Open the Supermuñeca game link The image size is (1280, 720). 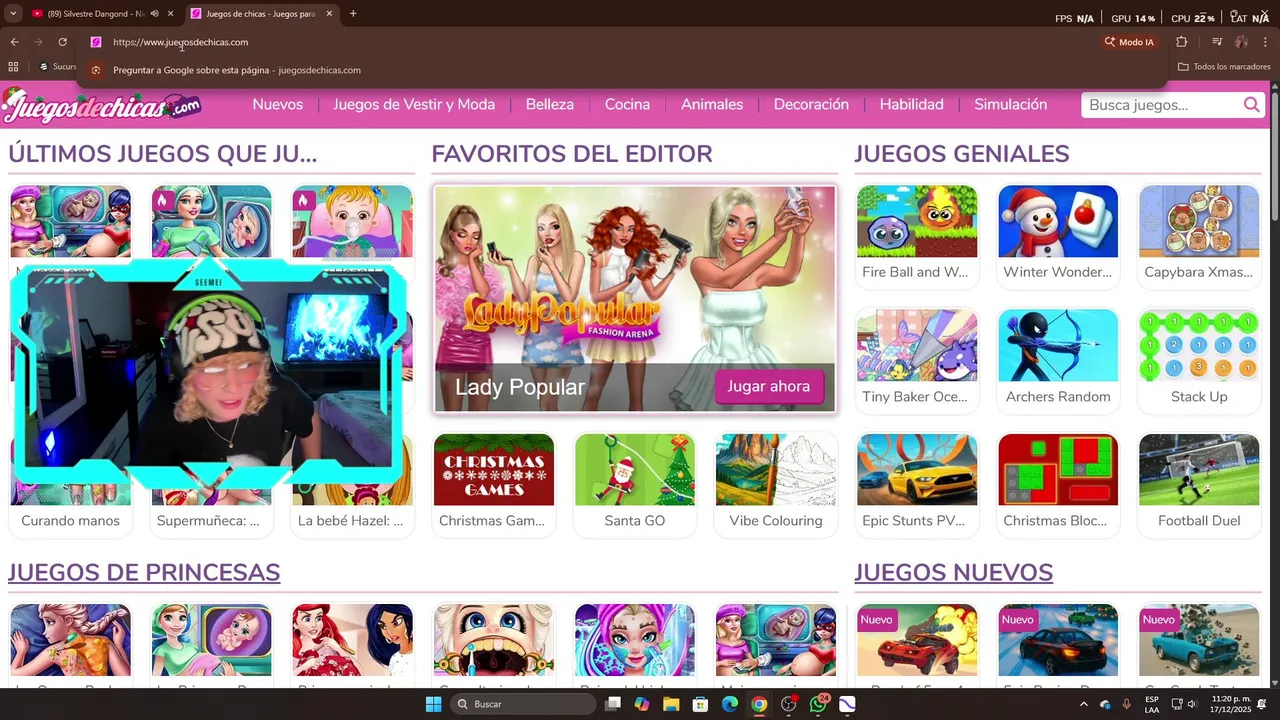click(x=208, y=521)
